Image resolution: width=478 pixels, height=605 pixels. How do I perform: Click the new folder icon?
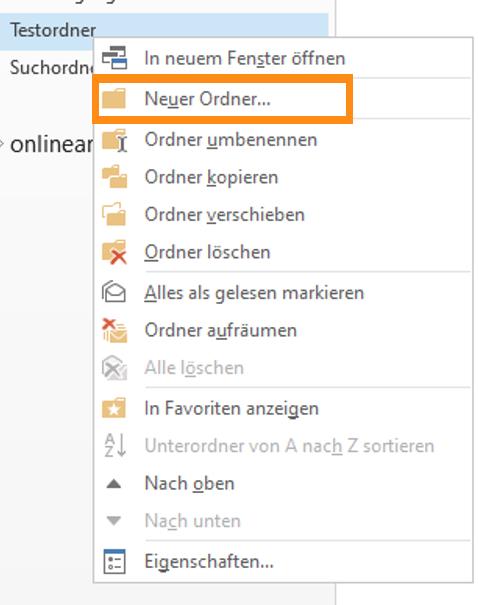pyautogui.click(x=114, y=99)
